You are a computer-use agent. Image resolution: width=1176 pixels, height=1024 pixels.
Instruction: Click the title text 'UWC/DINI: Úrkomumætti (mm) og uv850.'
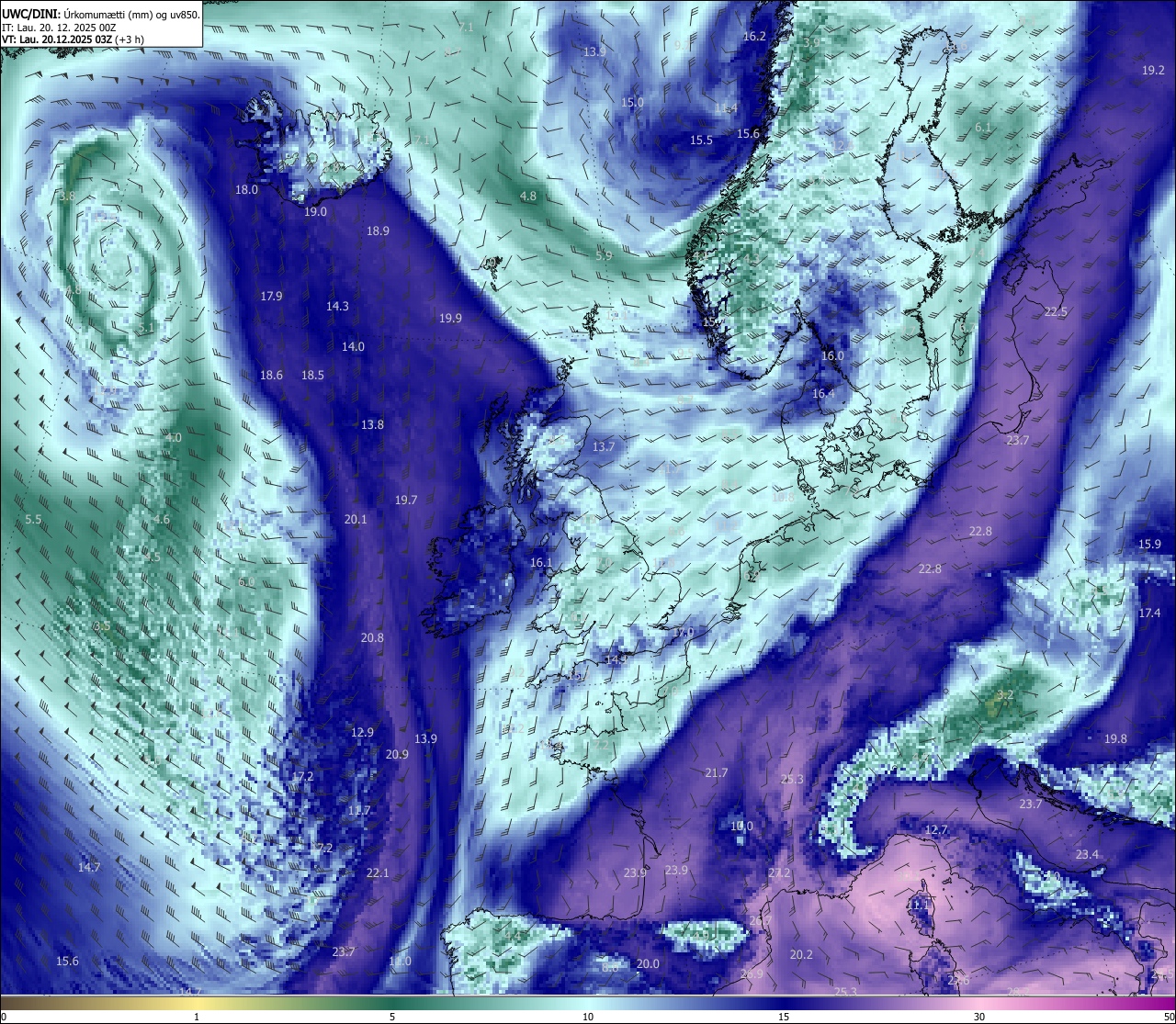point(101,14)
